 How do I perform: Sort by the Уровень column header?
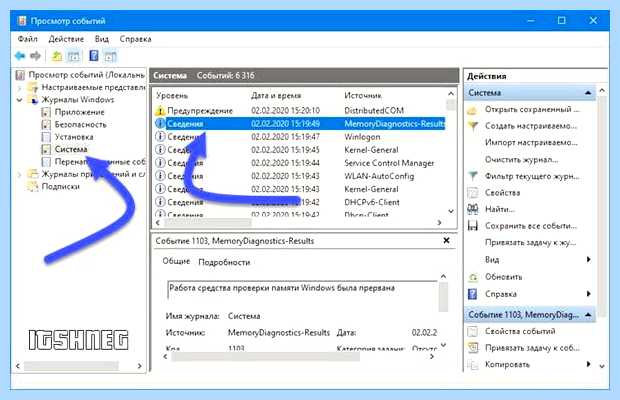pyautogui.click(x=172, y=96)
